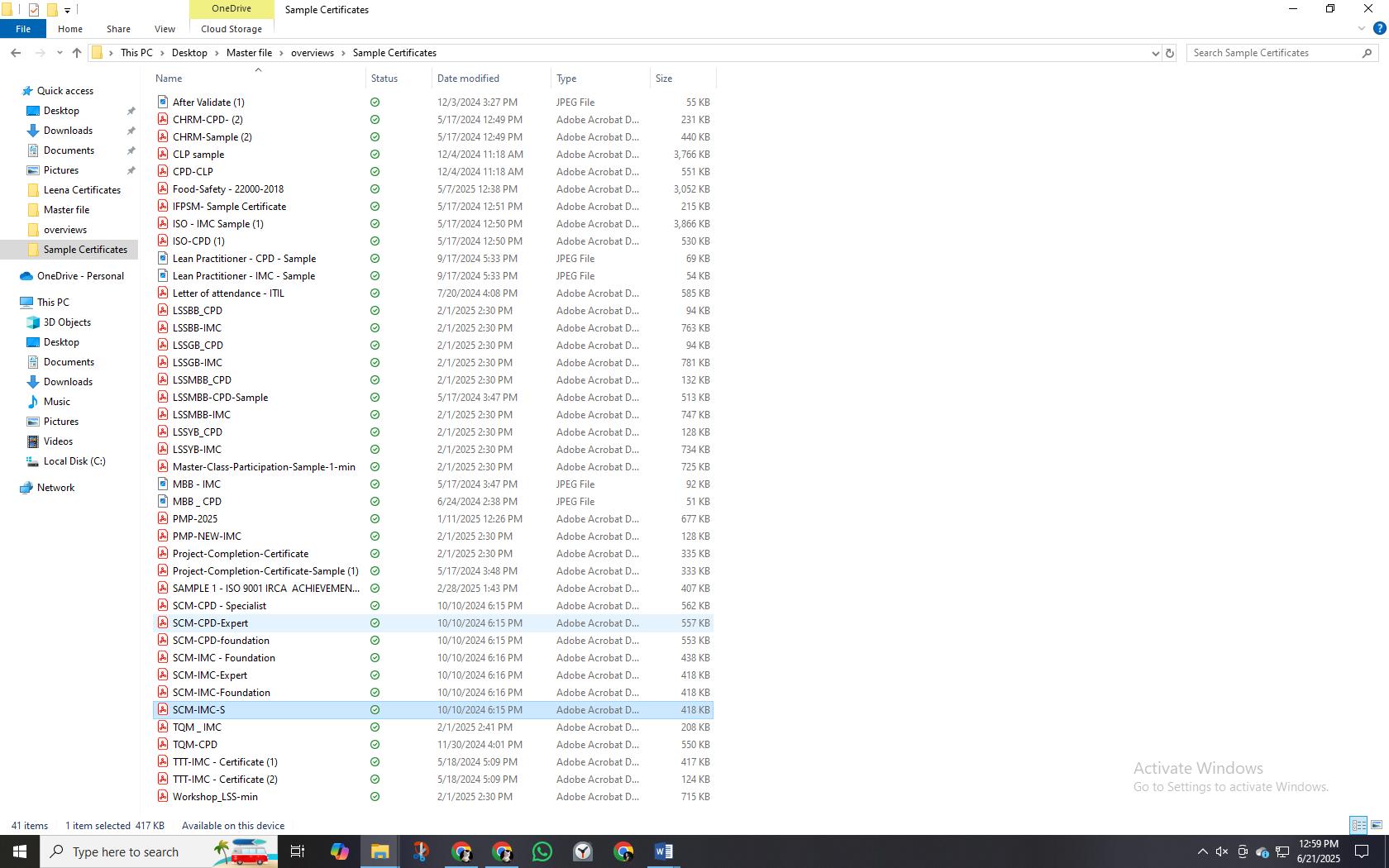The image size is (1389, 868).
Task: Click the OneDrive - Personal cloud icon
Action: click(x=26, y=276)
